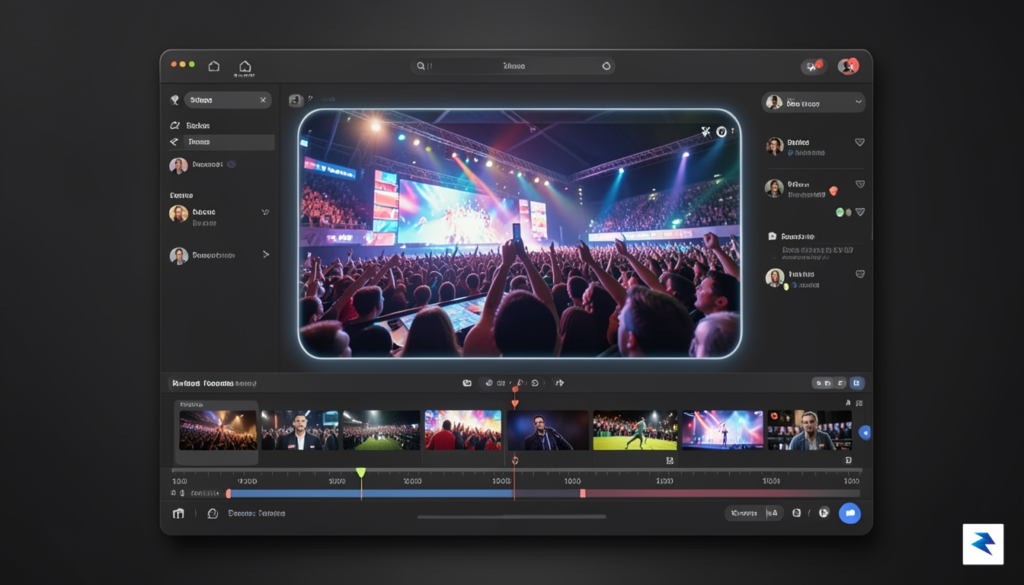The height and width of the screenshot is (585, 1024).
Task: Click the green status dot in right panel
Action: pyautogui.click(x=840, y=212)
